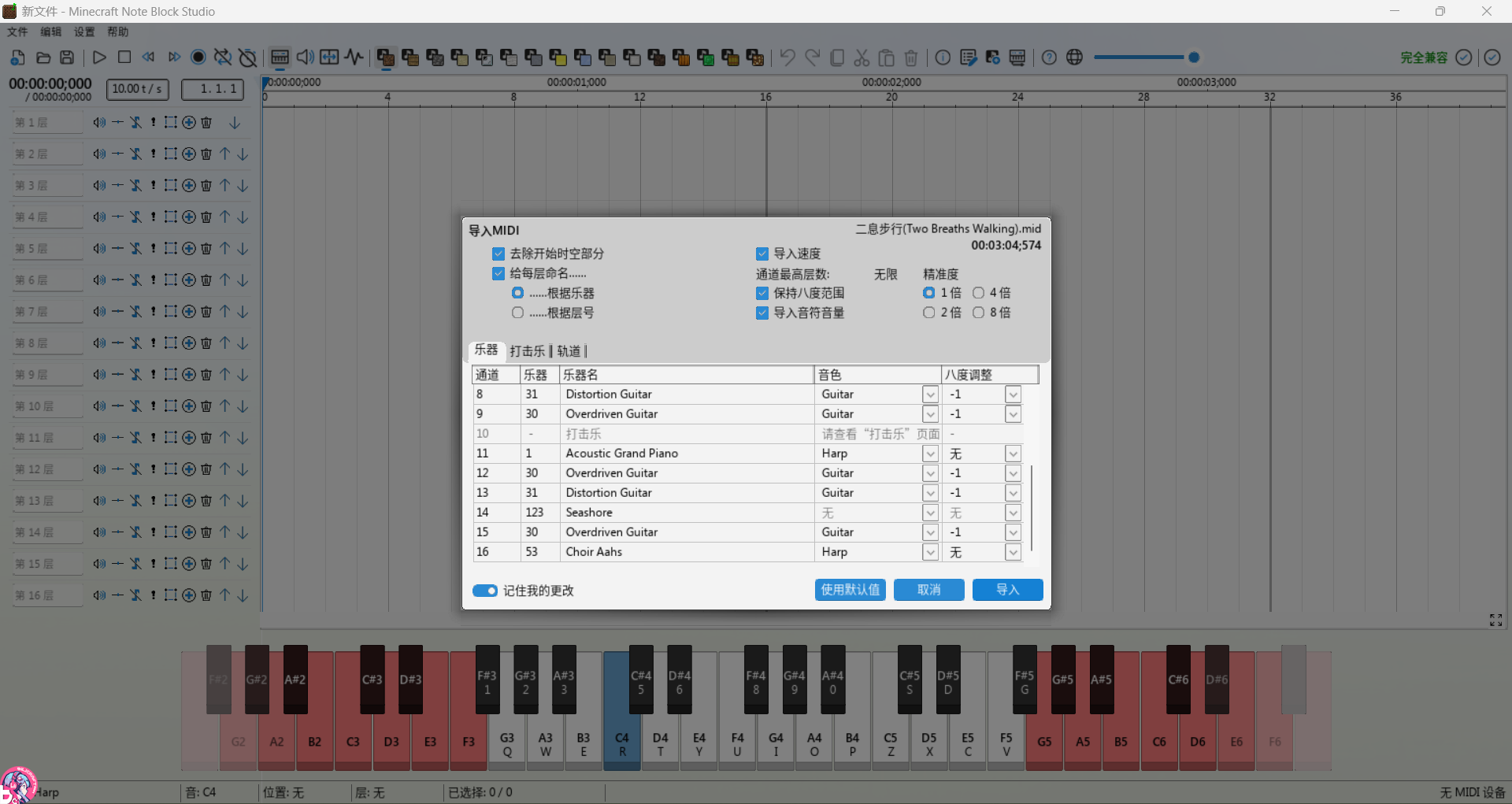This screenshot has height=804, width=1512.
Task: Stop playback with the square stop icon
Action: click(124, 57)
